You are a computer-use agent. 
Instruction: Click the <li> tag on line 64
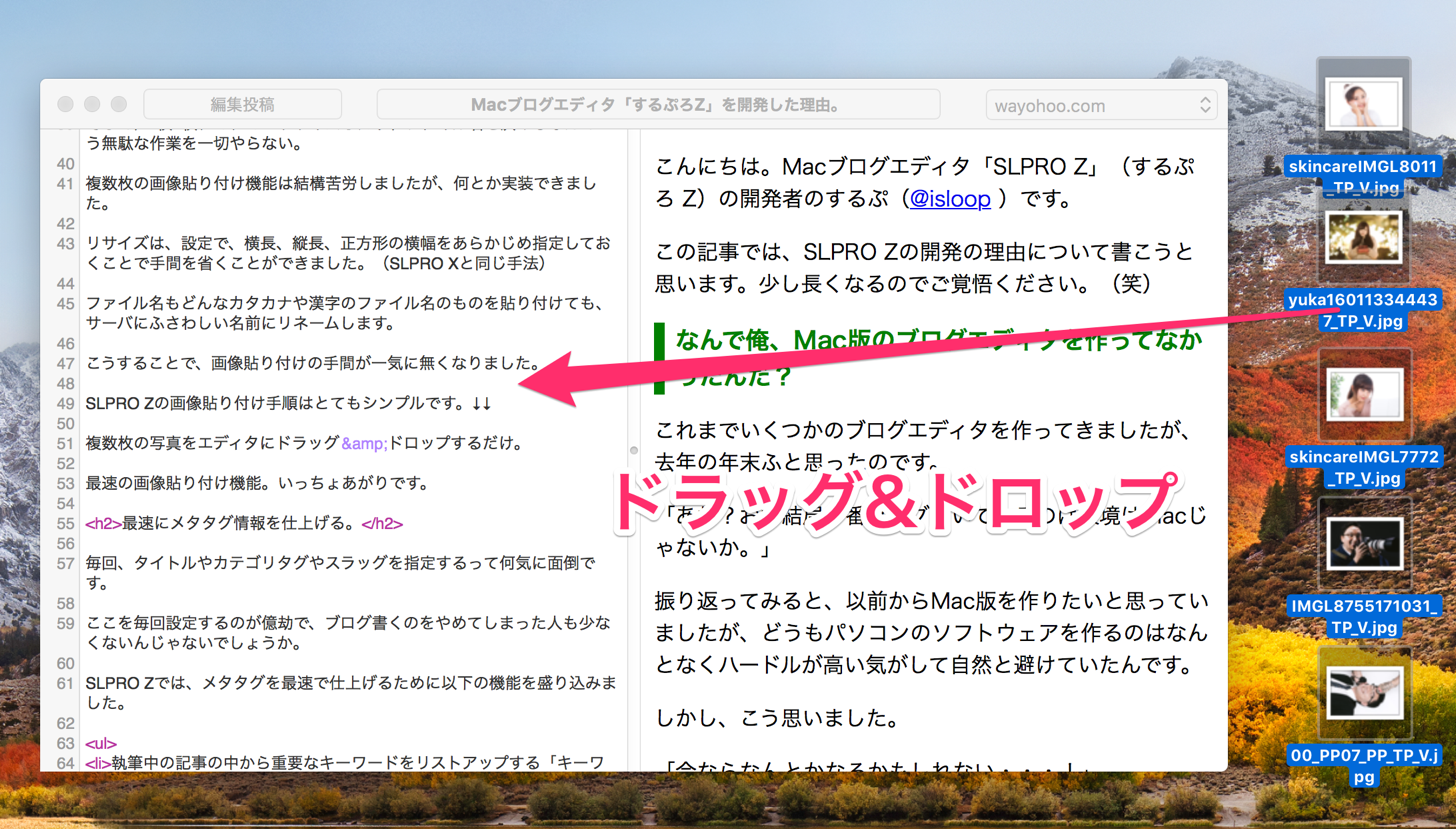click(98, 763)
